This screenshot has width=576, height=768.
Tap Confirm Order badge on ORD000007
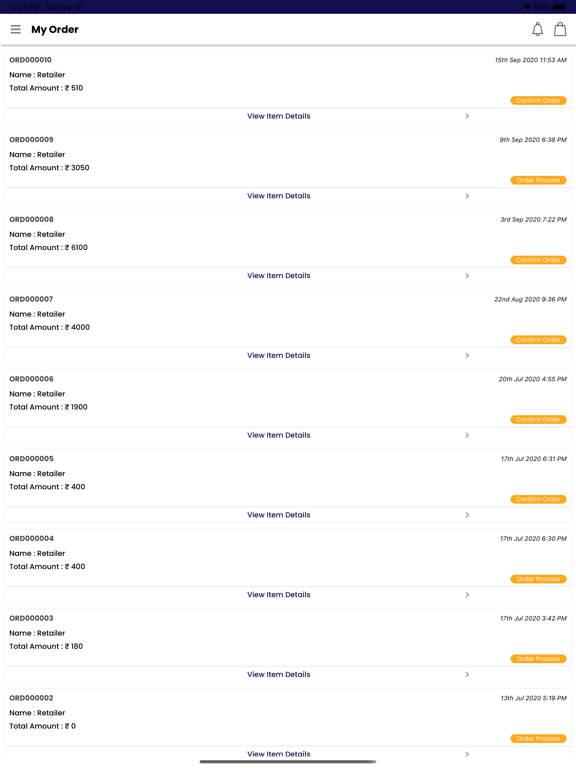(x=538, y=340)
